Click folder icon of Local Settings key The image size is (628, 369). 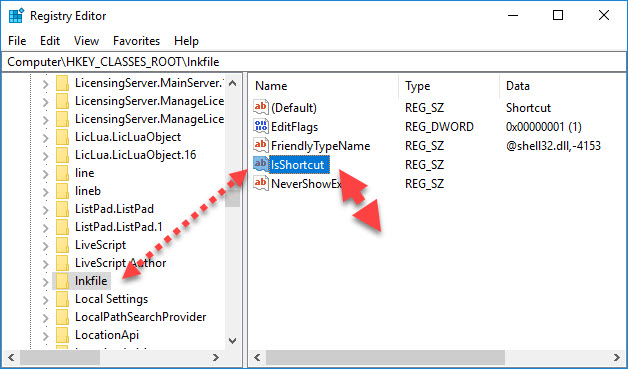(62, 299)
